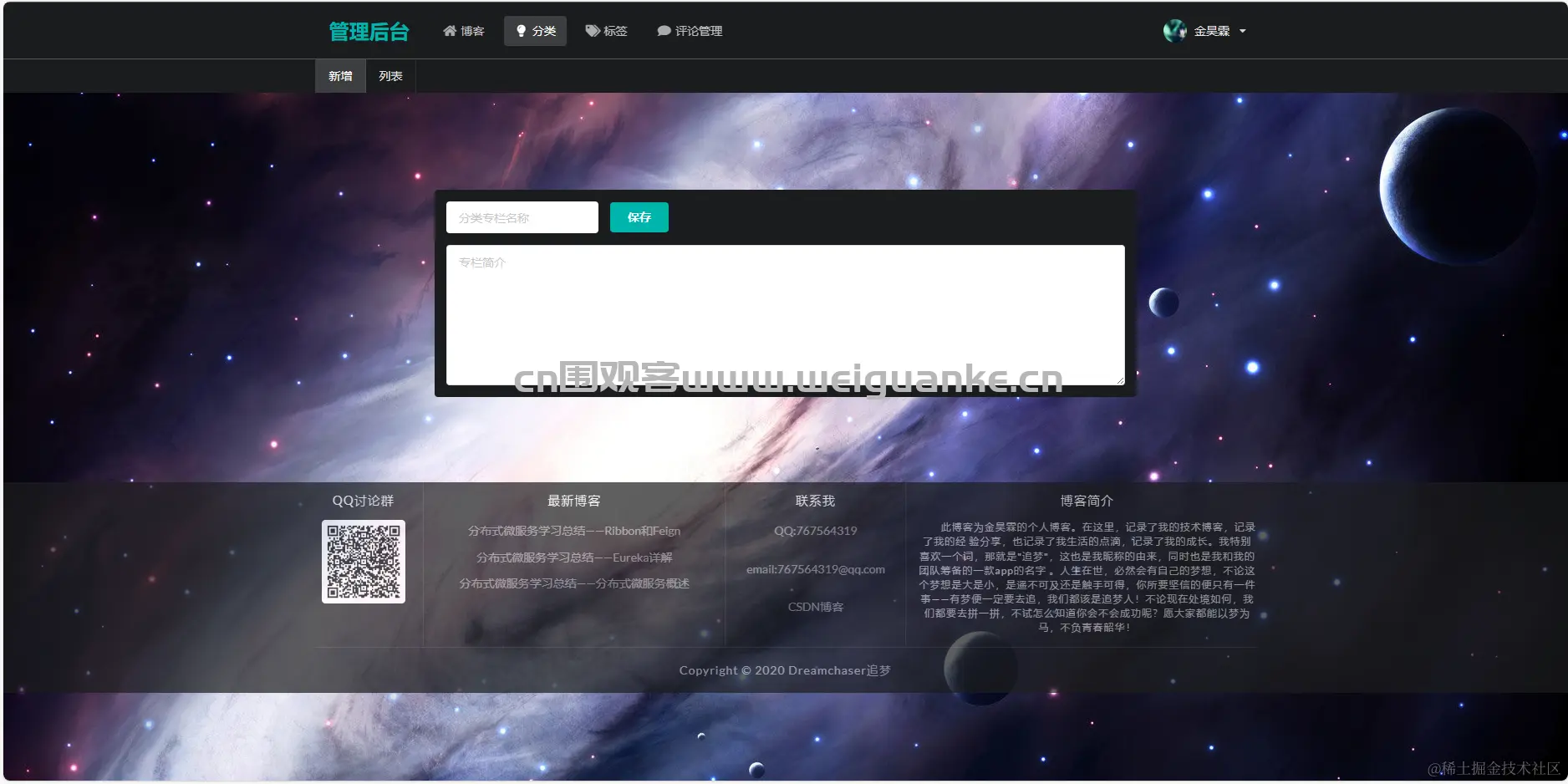The width and height of the screenshot is (1568, 784).
Task: Open the CSDN博客 link
Action: click(x=815, y=608)
